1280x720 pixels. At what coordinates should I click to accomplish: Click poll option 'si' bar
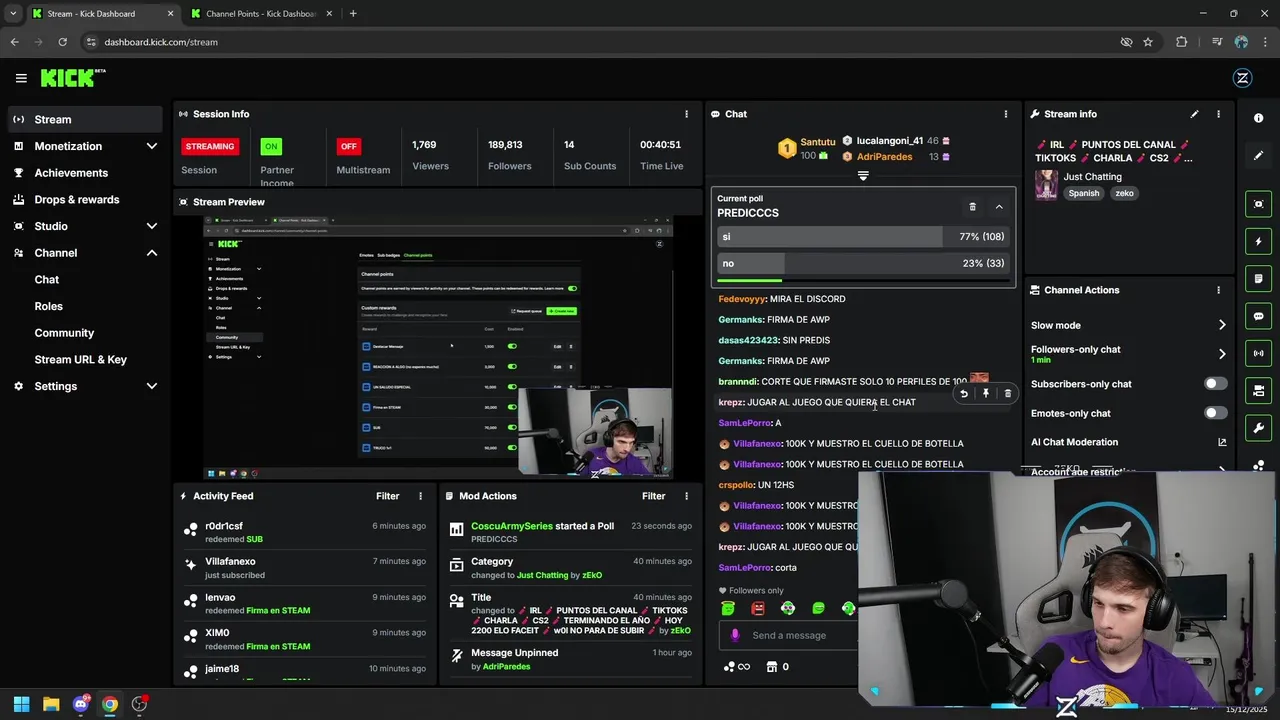[x=863, y=237]
